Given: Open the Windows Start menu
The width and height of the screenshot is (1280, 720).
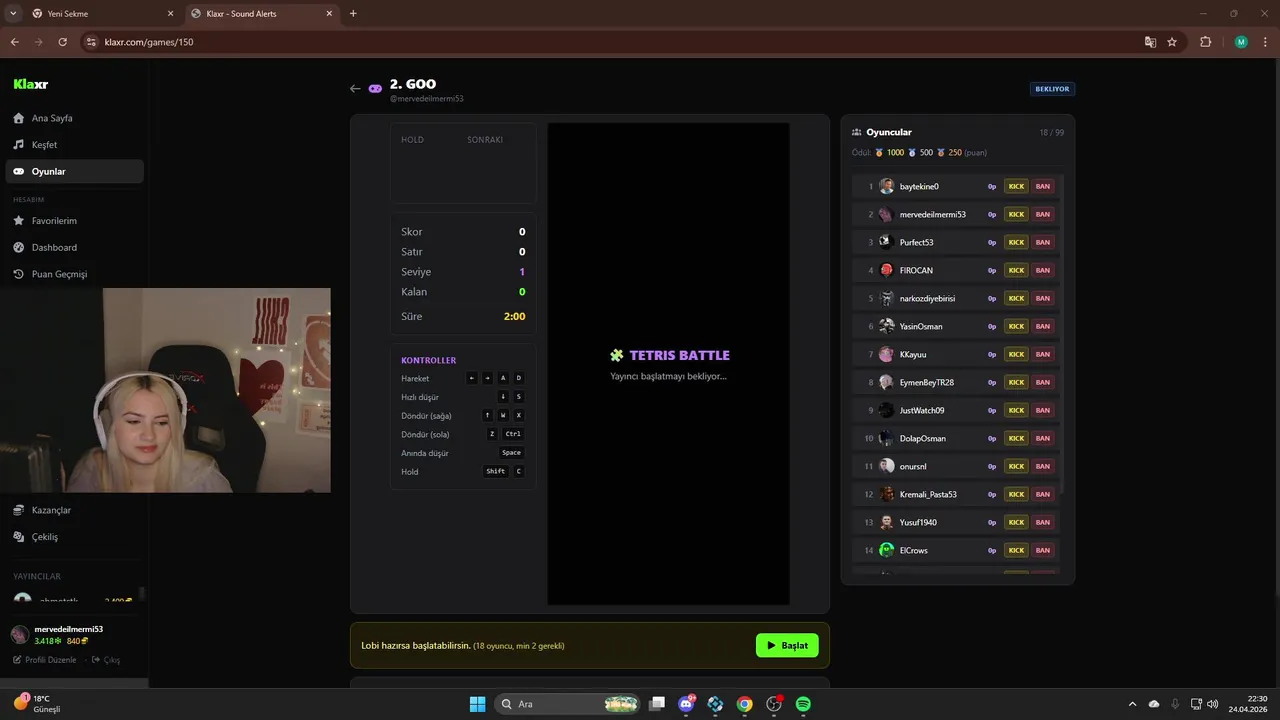Looking at the screenshot, I should tap(477, 704).
